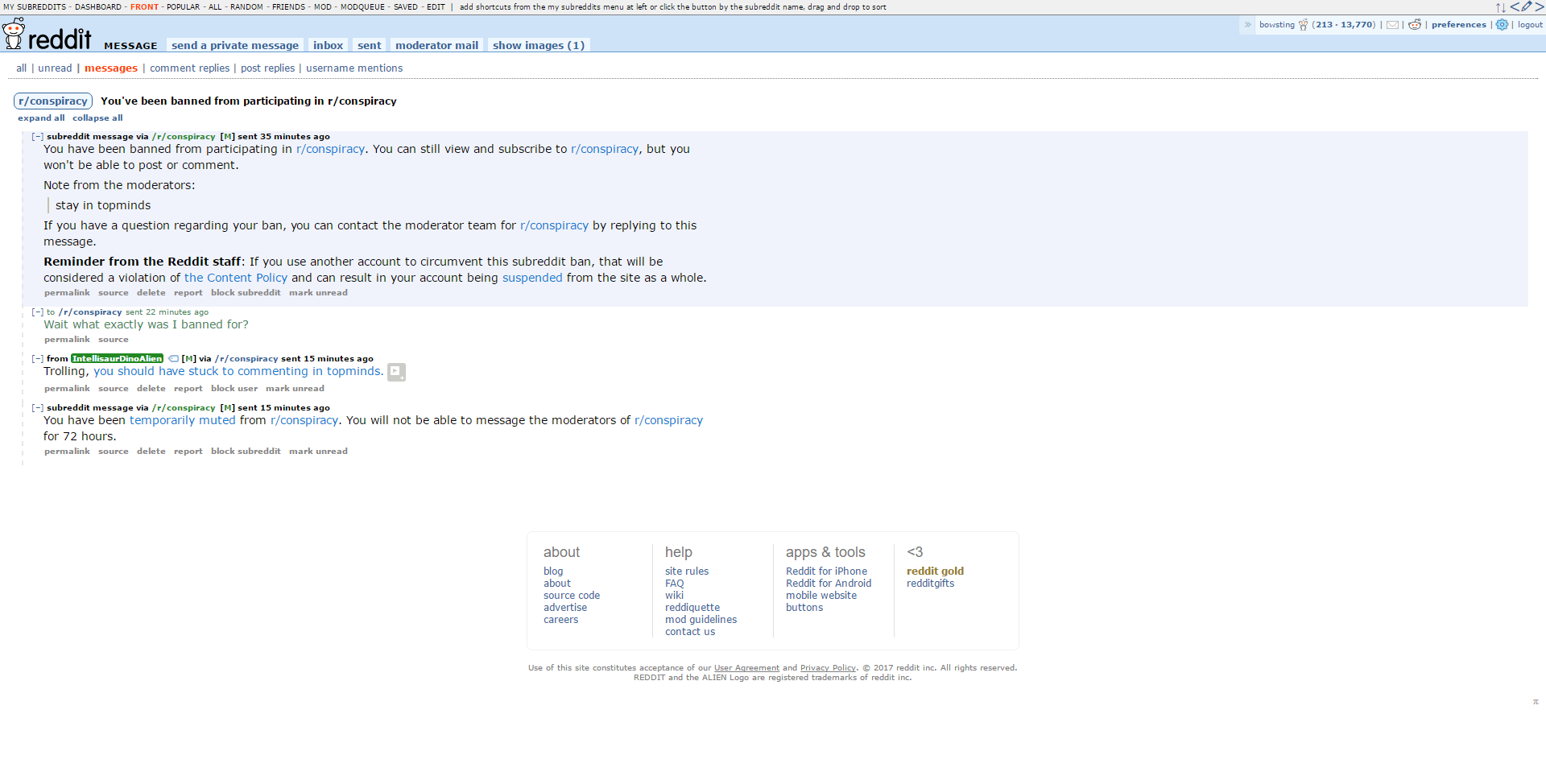Click permalink on the 22 minutes ago message
The image size is (1546, 784).
[x=67, y=340]
